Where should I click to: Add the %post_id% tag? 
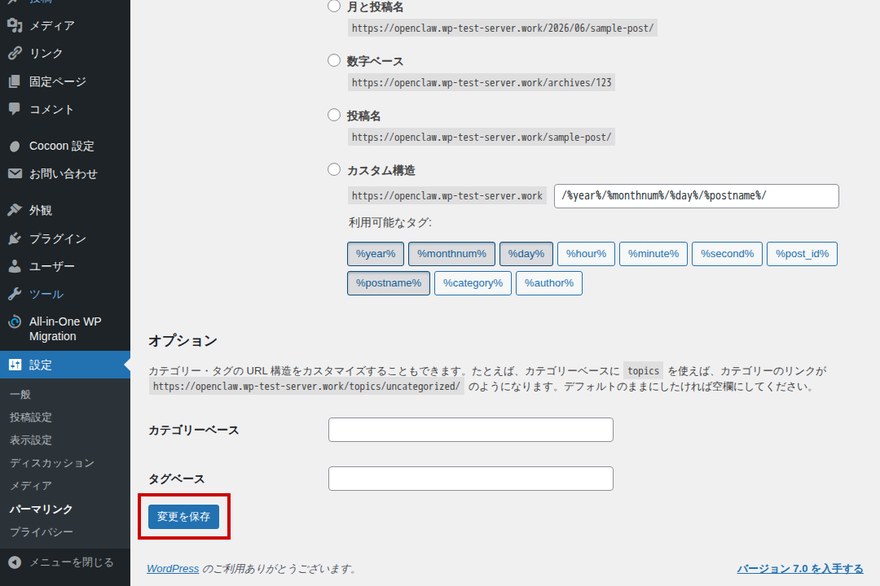tap(802, 254)
